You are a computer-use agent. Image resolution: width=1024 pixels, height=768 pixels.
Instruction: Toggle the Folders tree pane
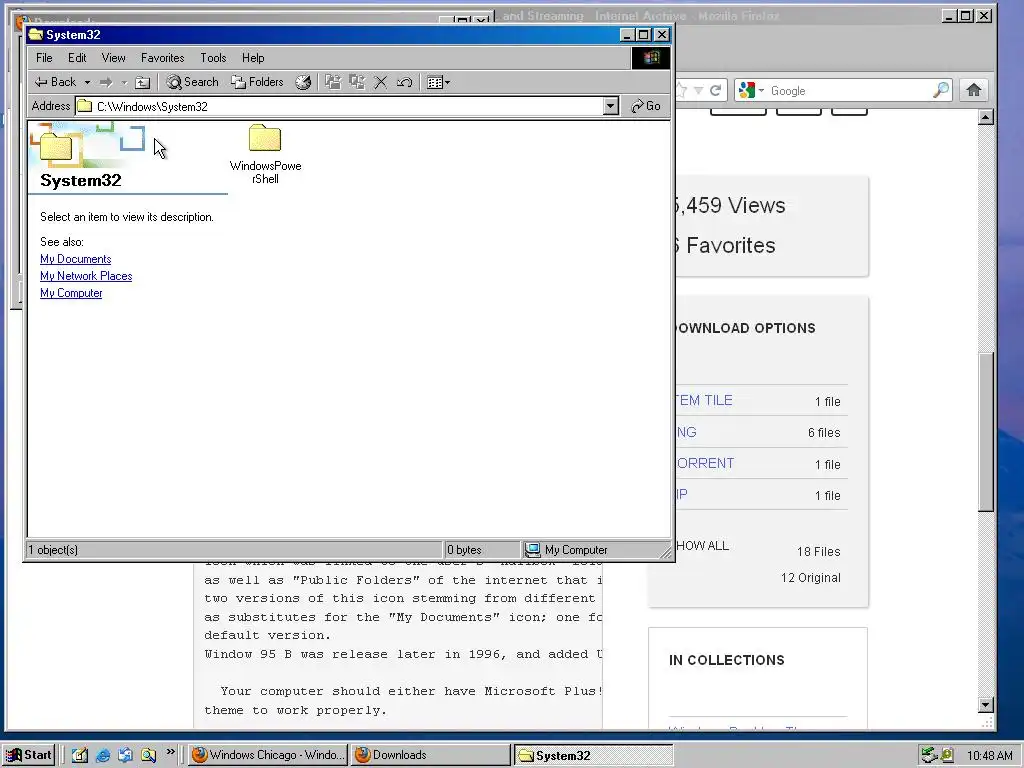tap(257, 82)
